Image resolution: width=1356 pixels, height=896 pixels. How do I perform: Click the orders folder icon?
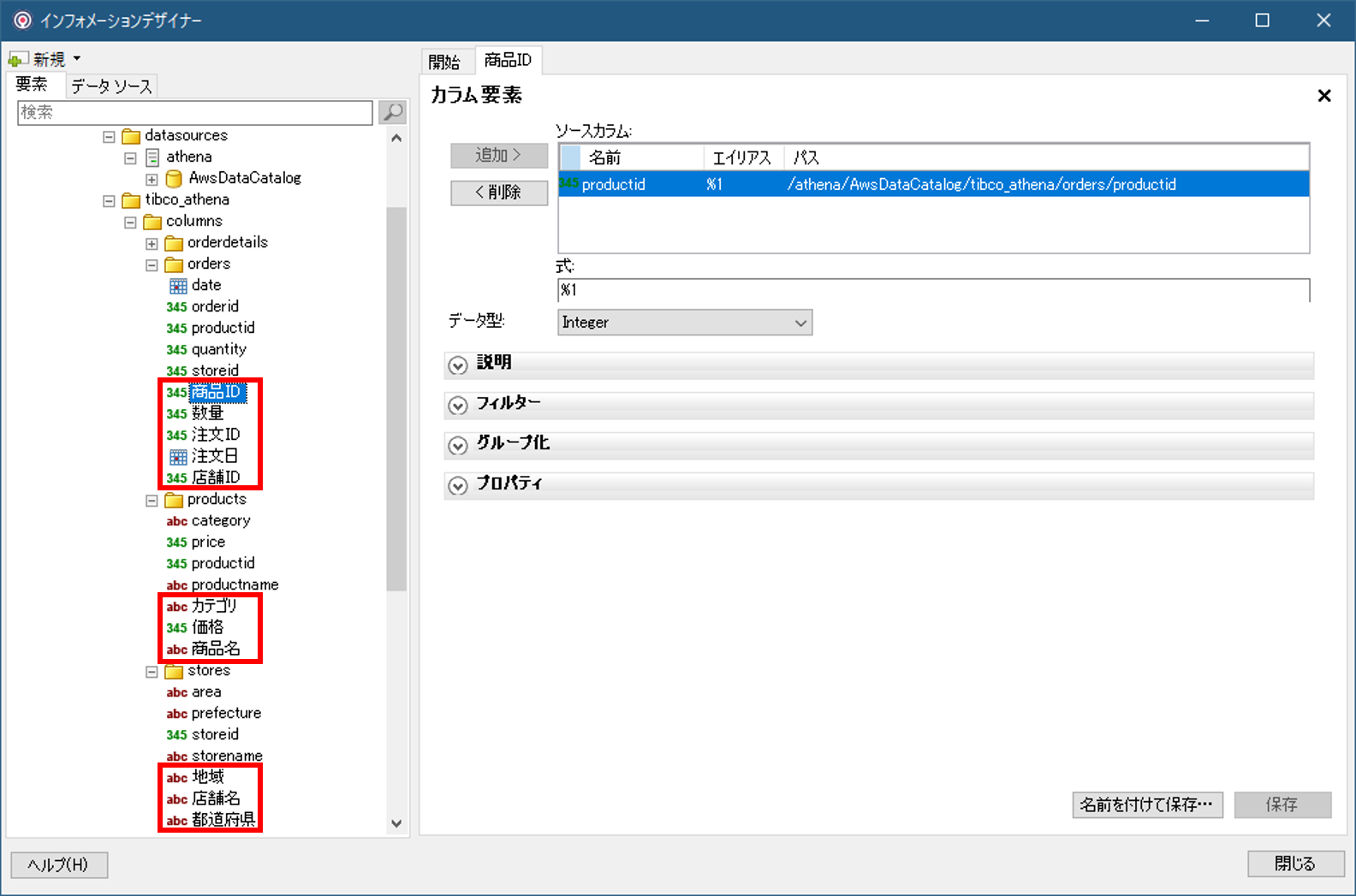point(174,264)
